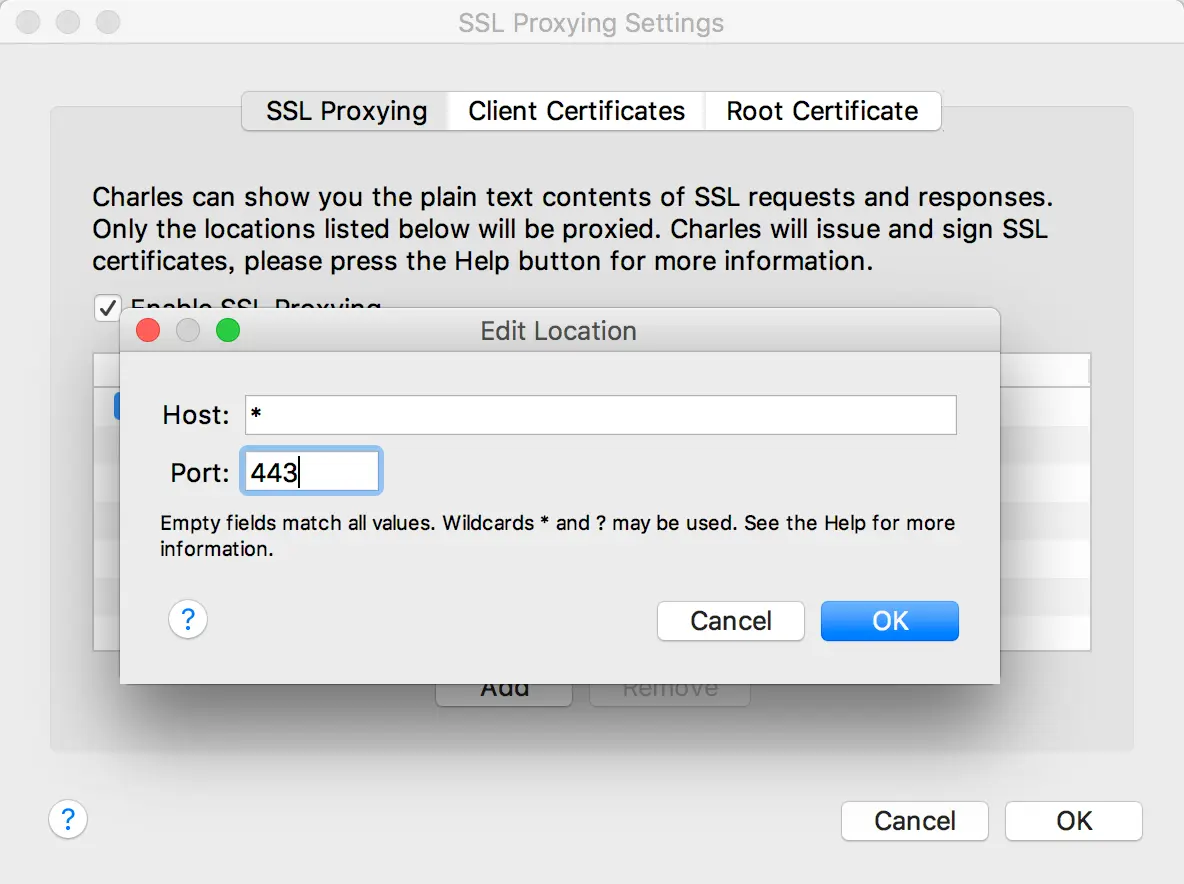The width and height of the screenshot is (1184, 884).
Task: Cancel the SSL Proxying Settings window
Action: pos(914,821)
